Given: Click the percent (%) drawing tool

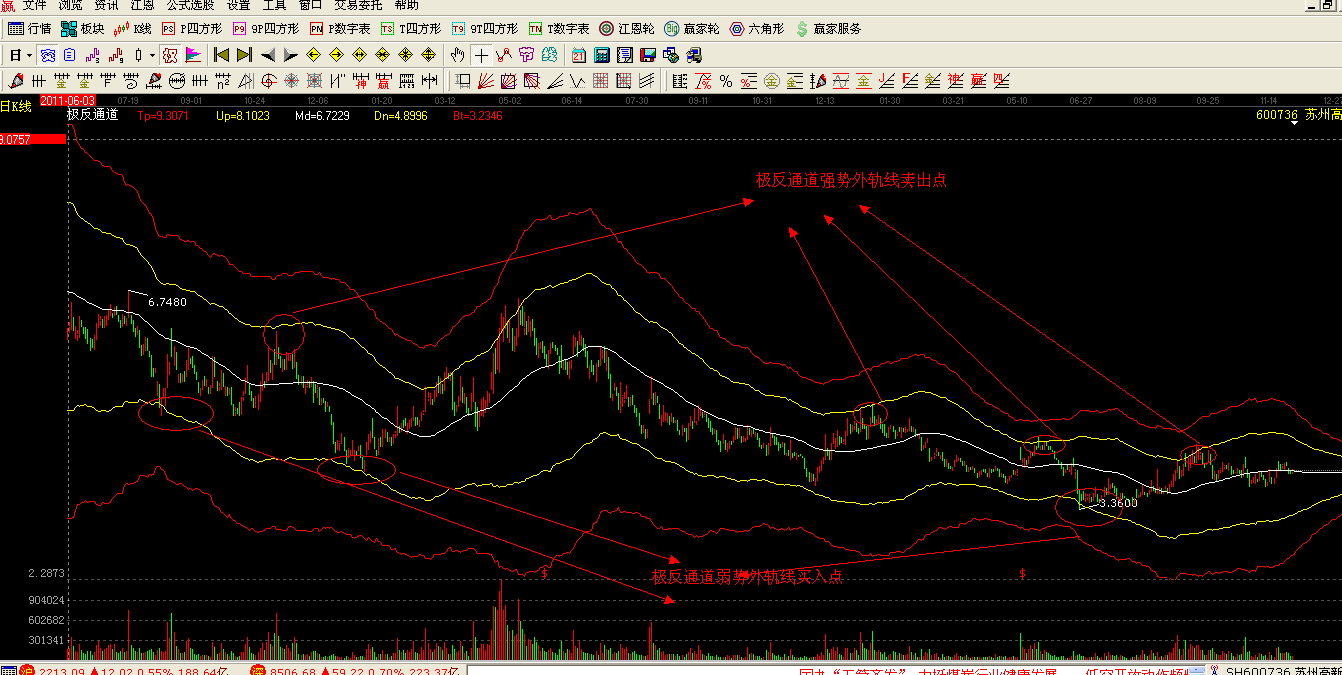Looking at the screenshot, I should click(725, 81).
